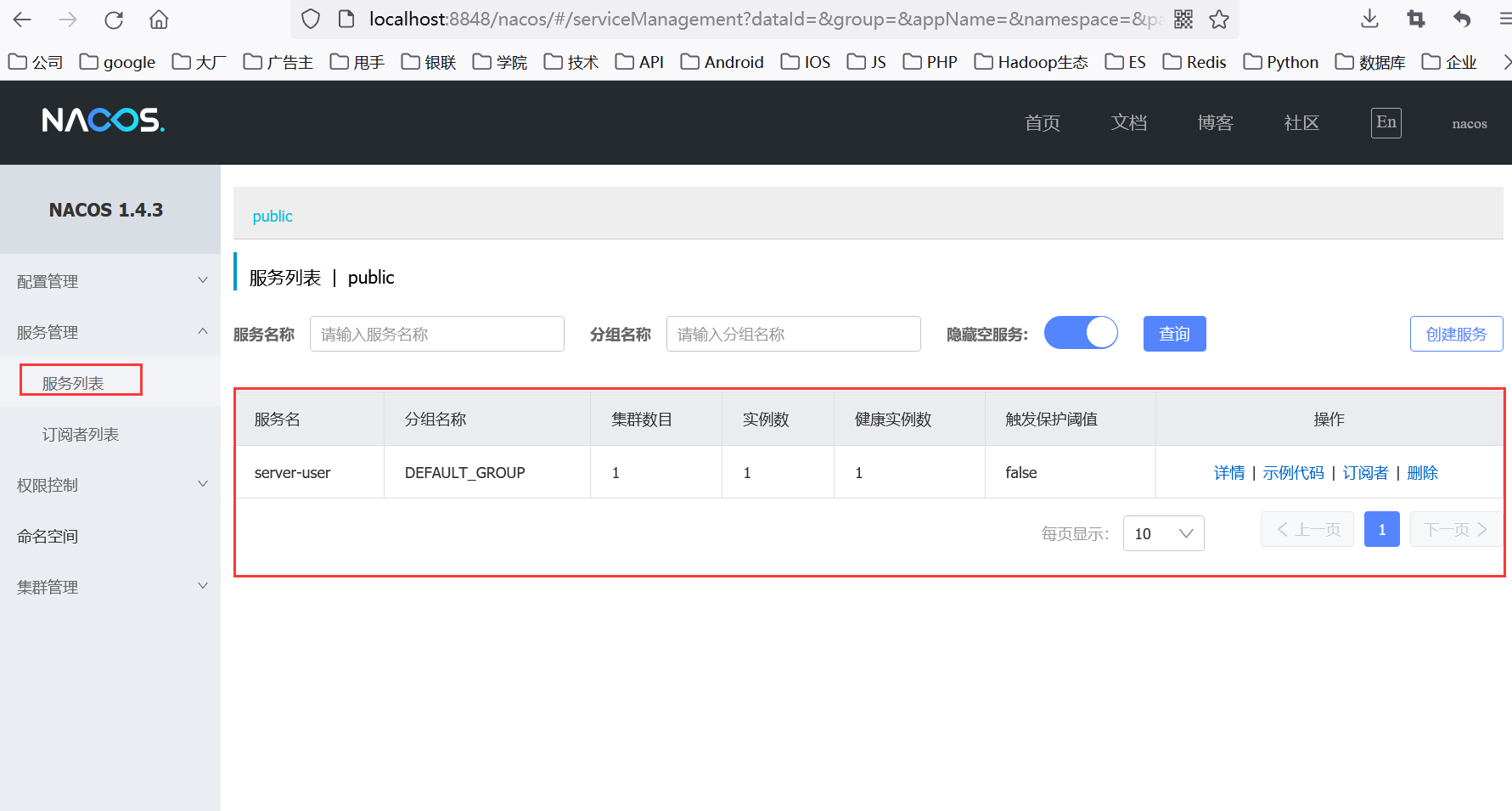Open the page size dropdown showing 10

(1163, 533)
